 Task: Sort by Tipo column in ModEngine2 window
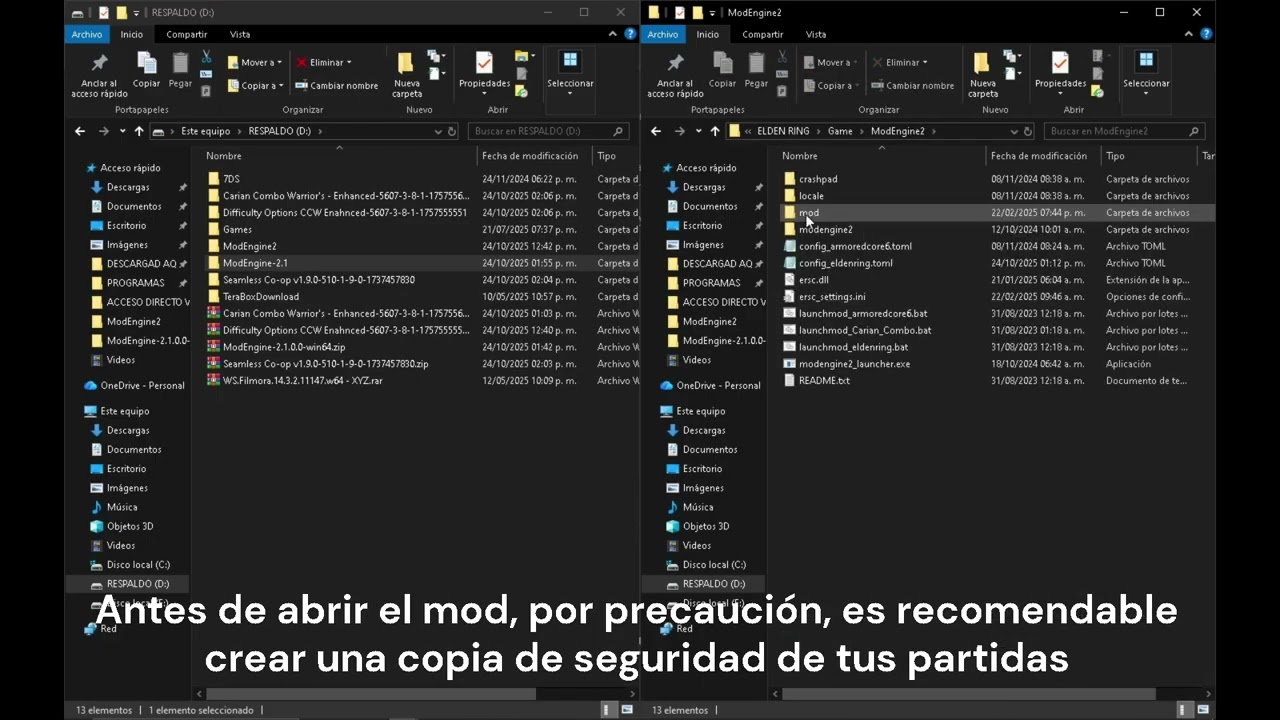tap(1148, 156)
